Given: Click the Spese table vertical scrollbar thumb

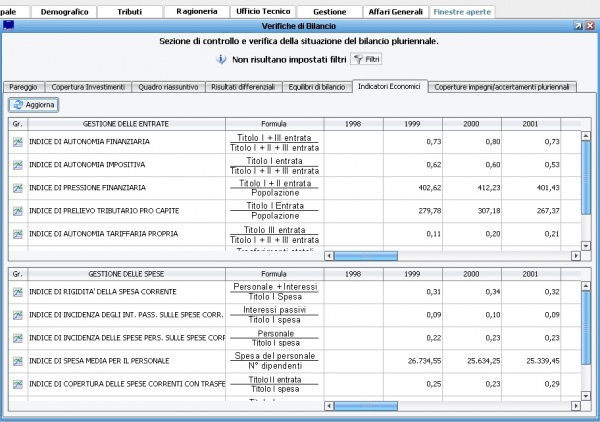Looking at the screenshot, I should (586, 327).
